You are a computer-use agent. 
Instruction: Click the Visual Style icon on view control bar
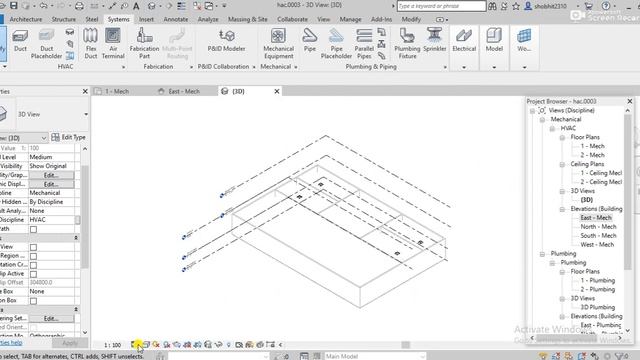pyautogui.click(x=146, y=345)
